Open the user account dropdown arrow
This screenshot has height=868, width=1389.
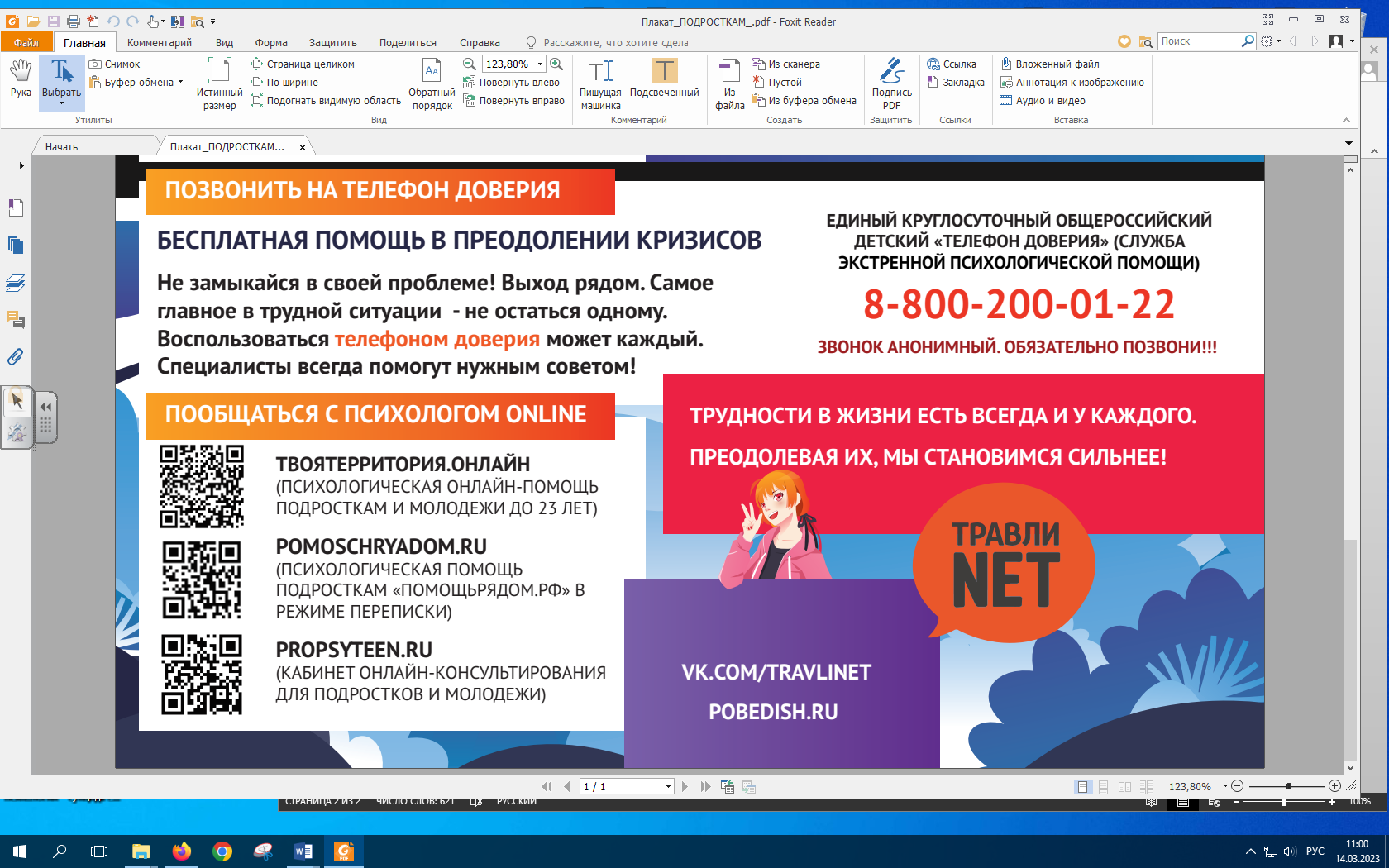click(x=1352, y=41)
